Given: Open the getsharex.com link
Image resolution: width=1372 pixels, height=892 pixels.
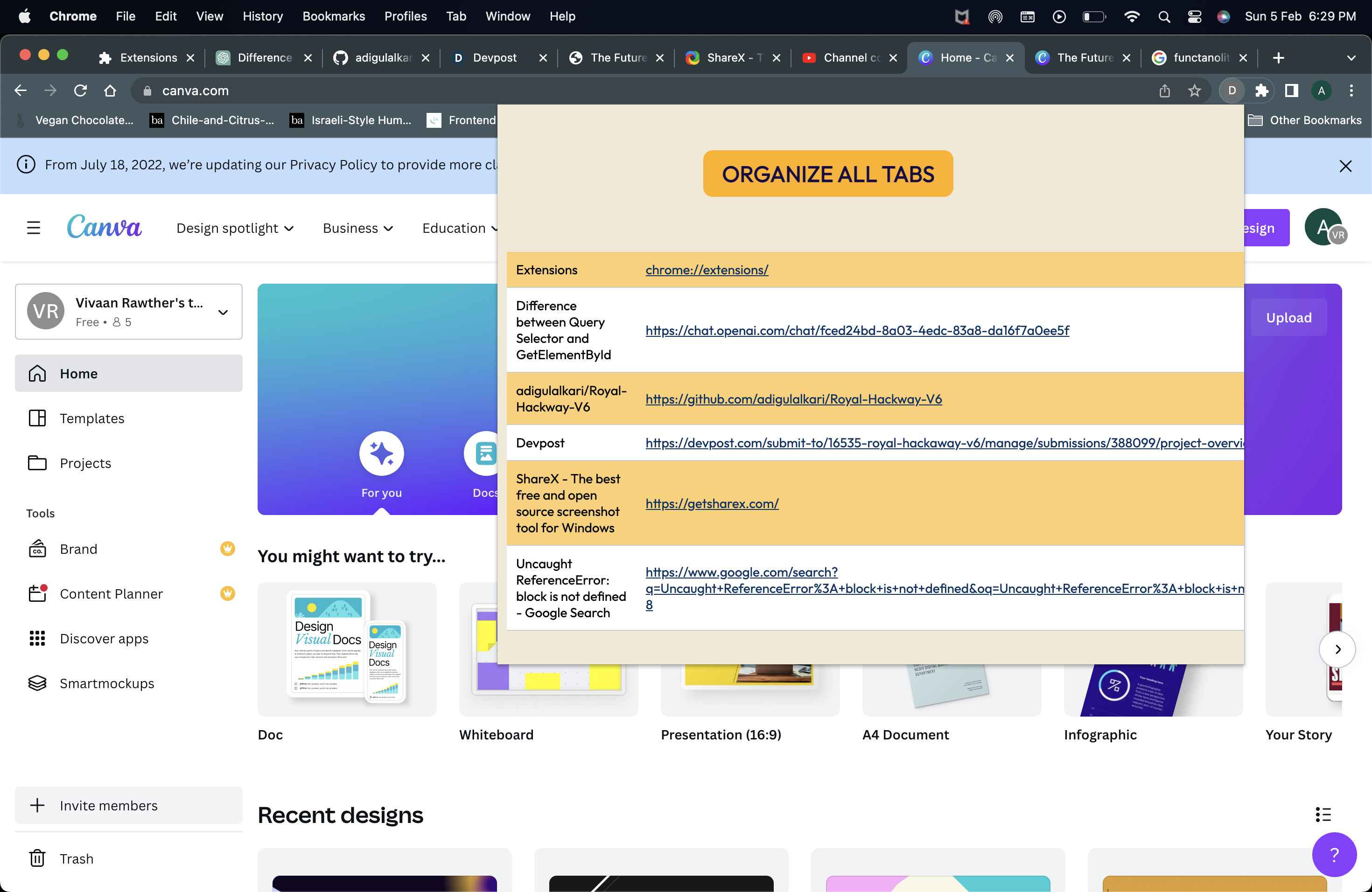Looking at the screenshot, I should (x=712, y=504).
